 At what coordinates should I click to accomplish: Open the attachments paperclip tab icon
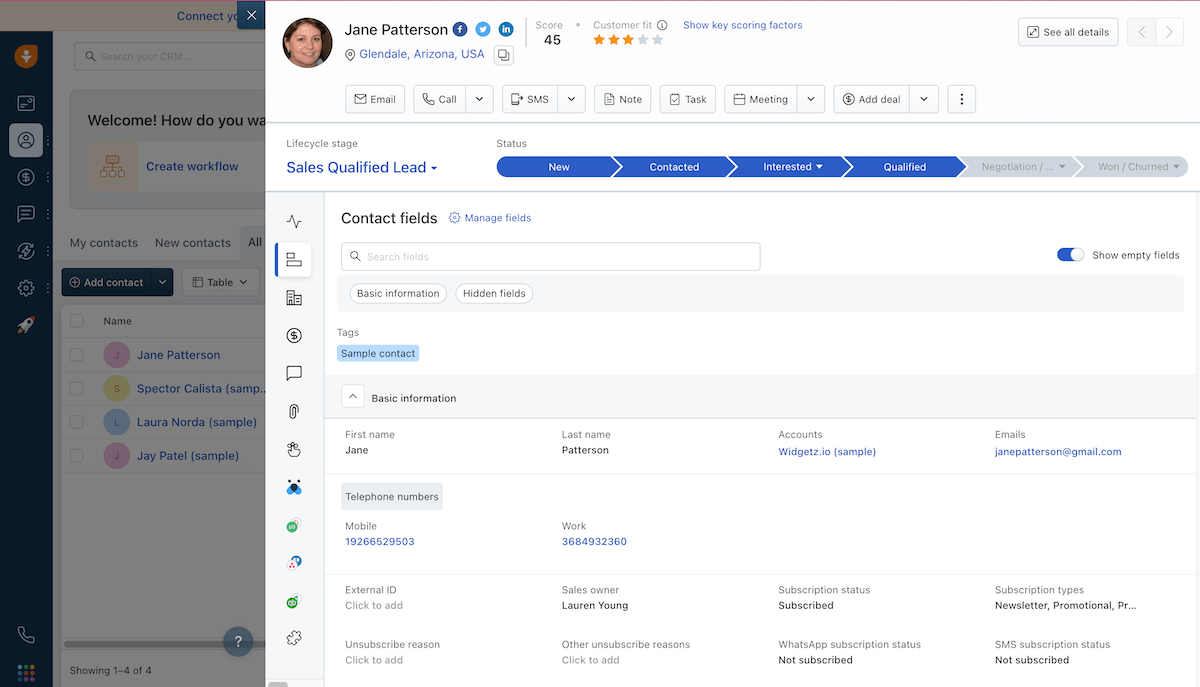pos(294,411)
